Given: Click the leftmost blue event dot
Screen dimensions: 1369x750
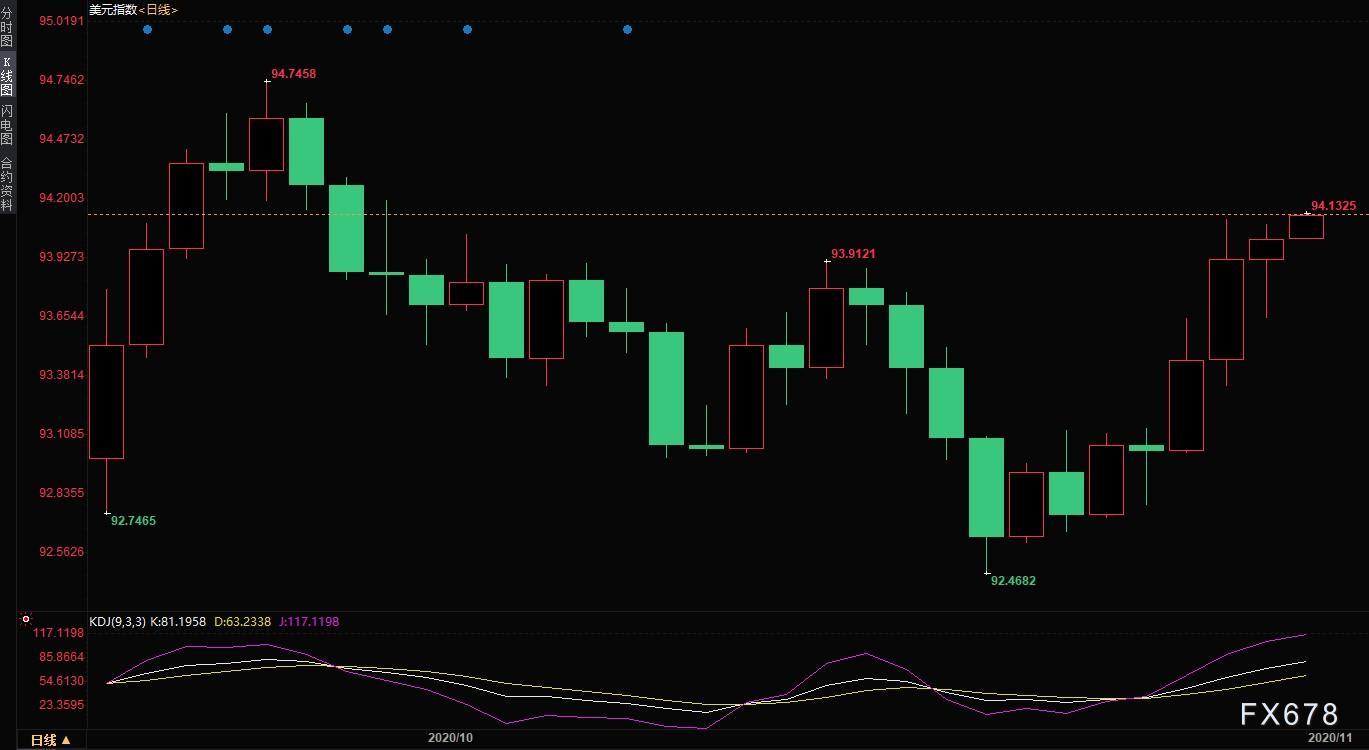Looking at the screenshot, I should pos(147,30).
